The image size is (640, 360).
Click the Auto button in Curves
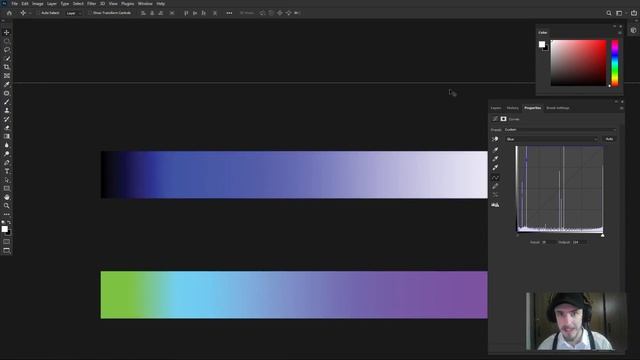[x=609, y=139]
